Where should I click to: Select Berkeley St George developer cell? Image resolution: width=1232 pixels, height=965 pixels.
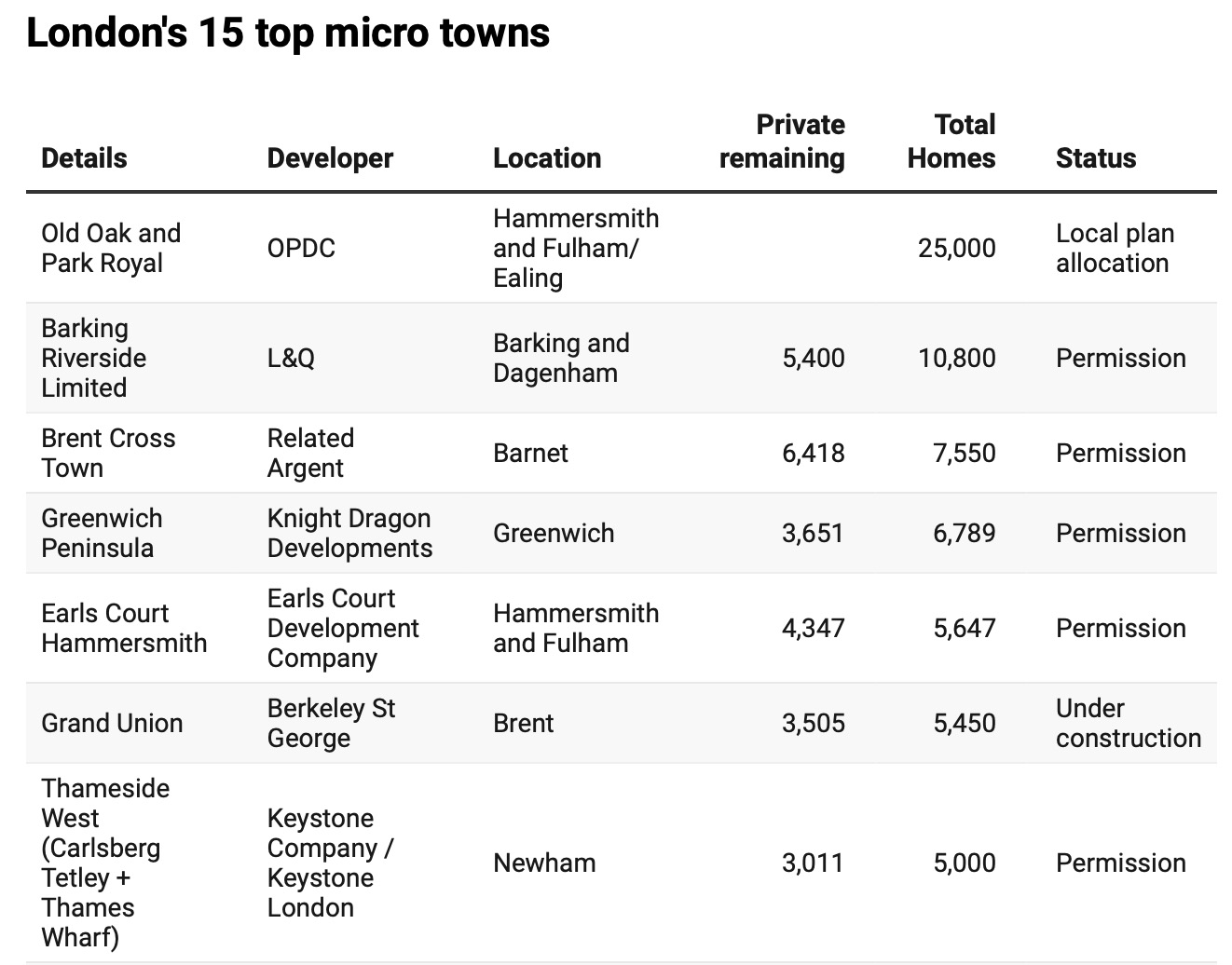coord(331,723)
